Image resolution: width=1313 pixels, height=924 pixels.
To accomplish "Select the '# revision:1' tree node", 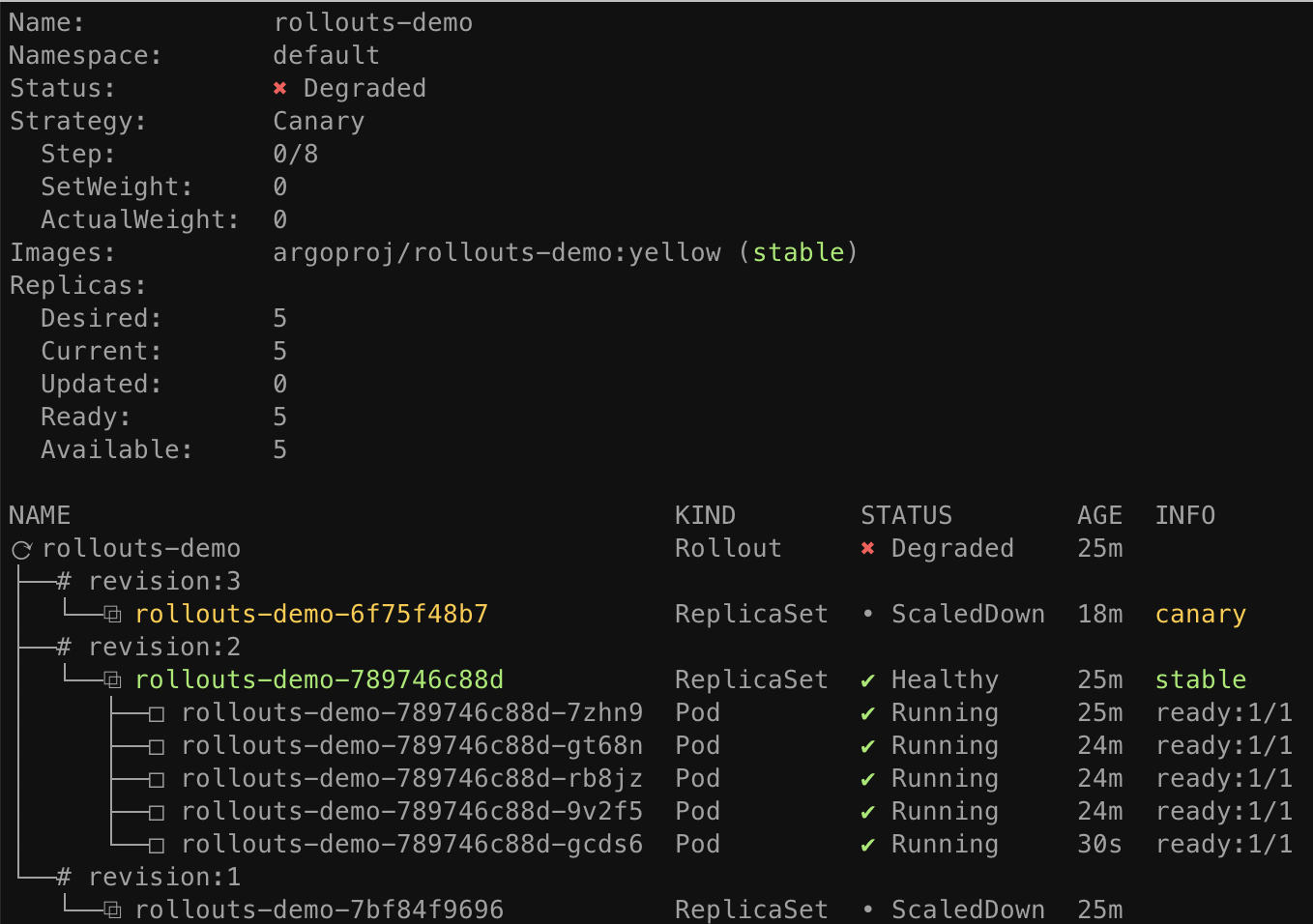I will click(149, 877).
